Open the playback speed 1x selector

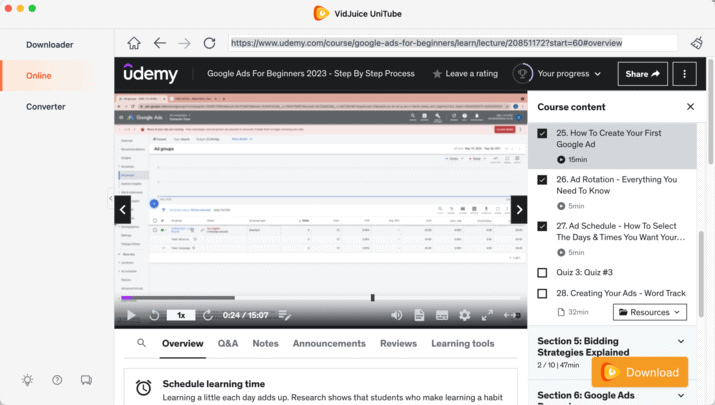(x=181, y=315)
